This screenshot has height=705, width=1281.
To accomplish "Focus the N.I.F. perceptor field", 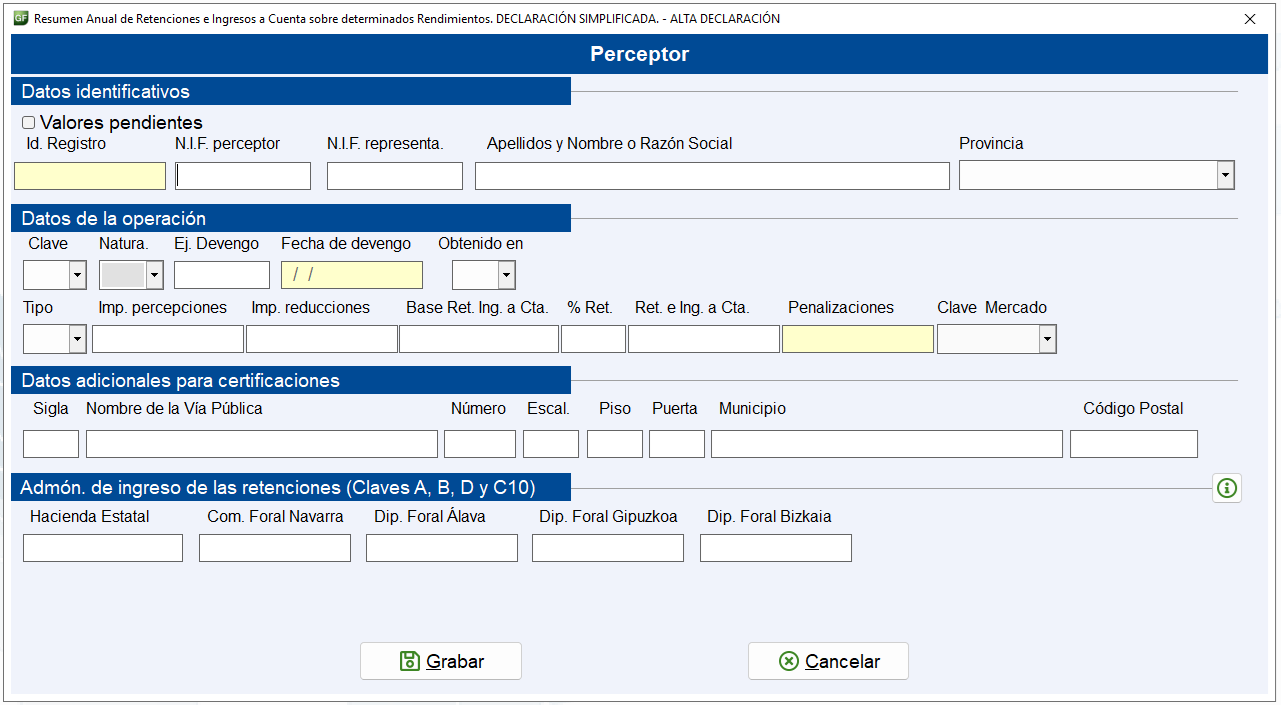I will click(x=243, y=176).
